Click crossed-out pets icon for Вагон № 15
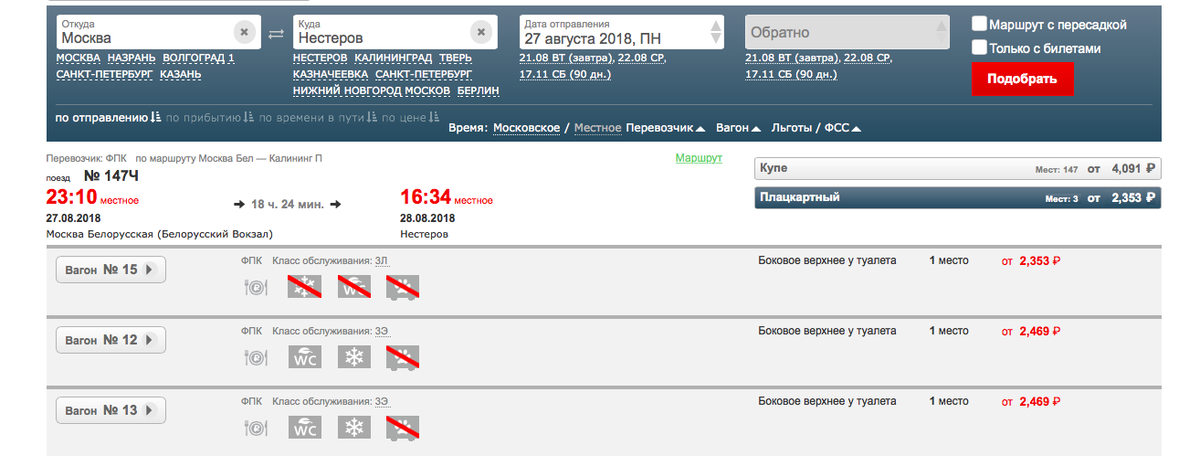1200x466 pixels. 403,288
